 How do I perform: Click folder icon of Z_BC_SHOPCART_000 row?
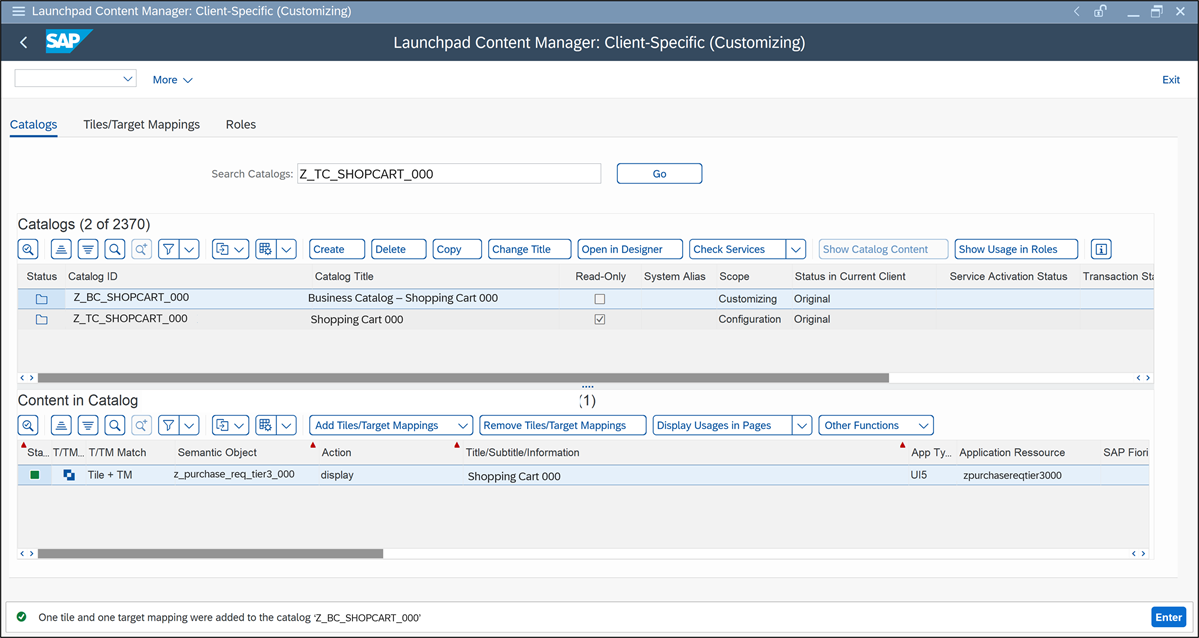(41, 299)
